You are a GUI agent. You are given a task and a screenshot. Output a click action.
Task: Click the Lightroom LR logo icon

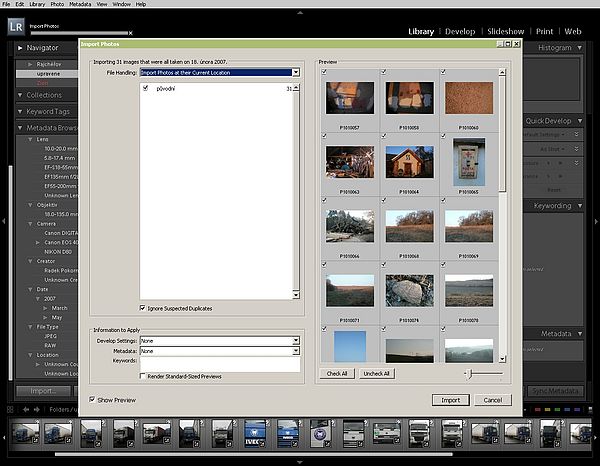[17, 27]
